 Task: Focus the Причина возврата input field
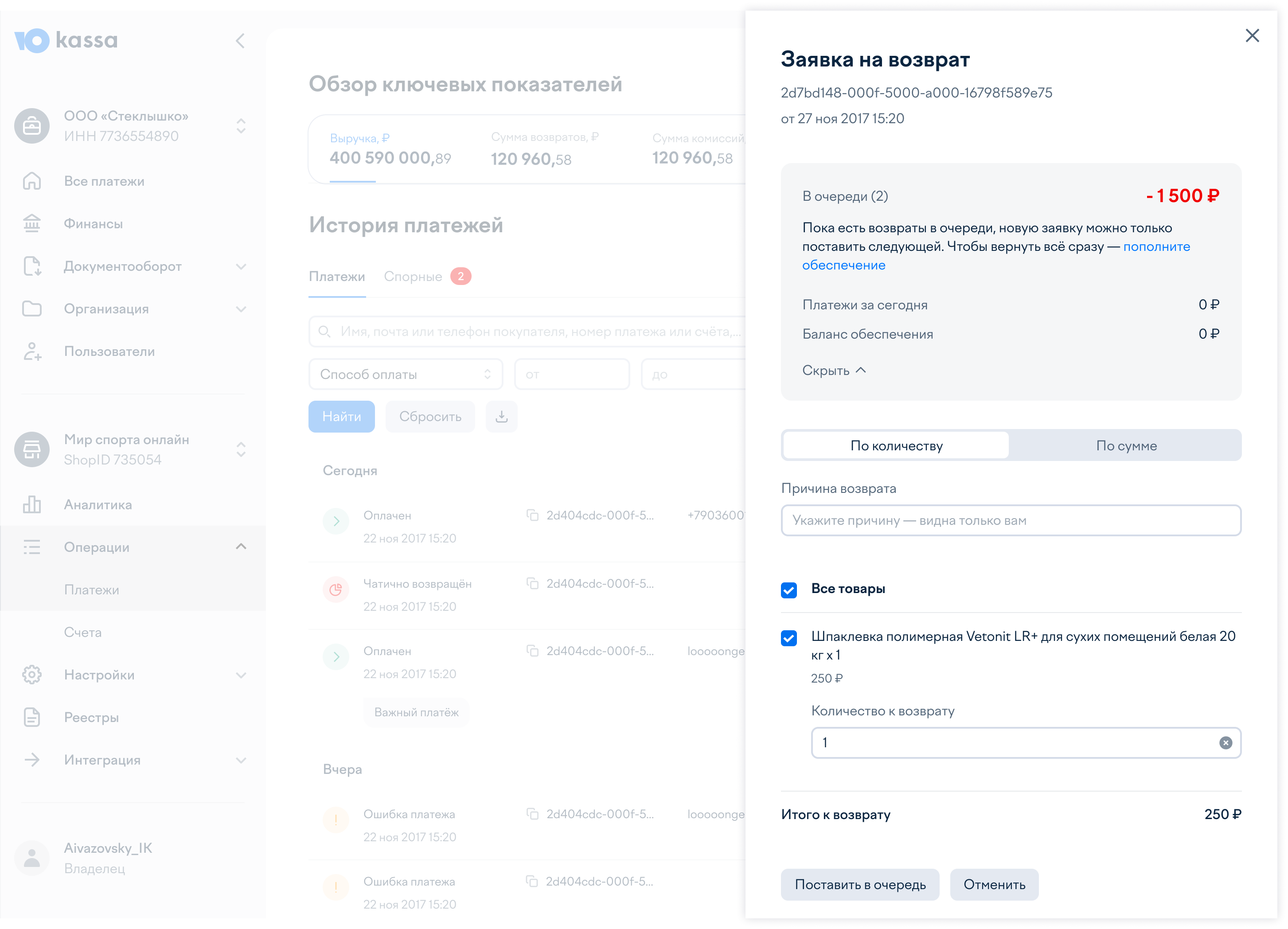click(1011, 520)
